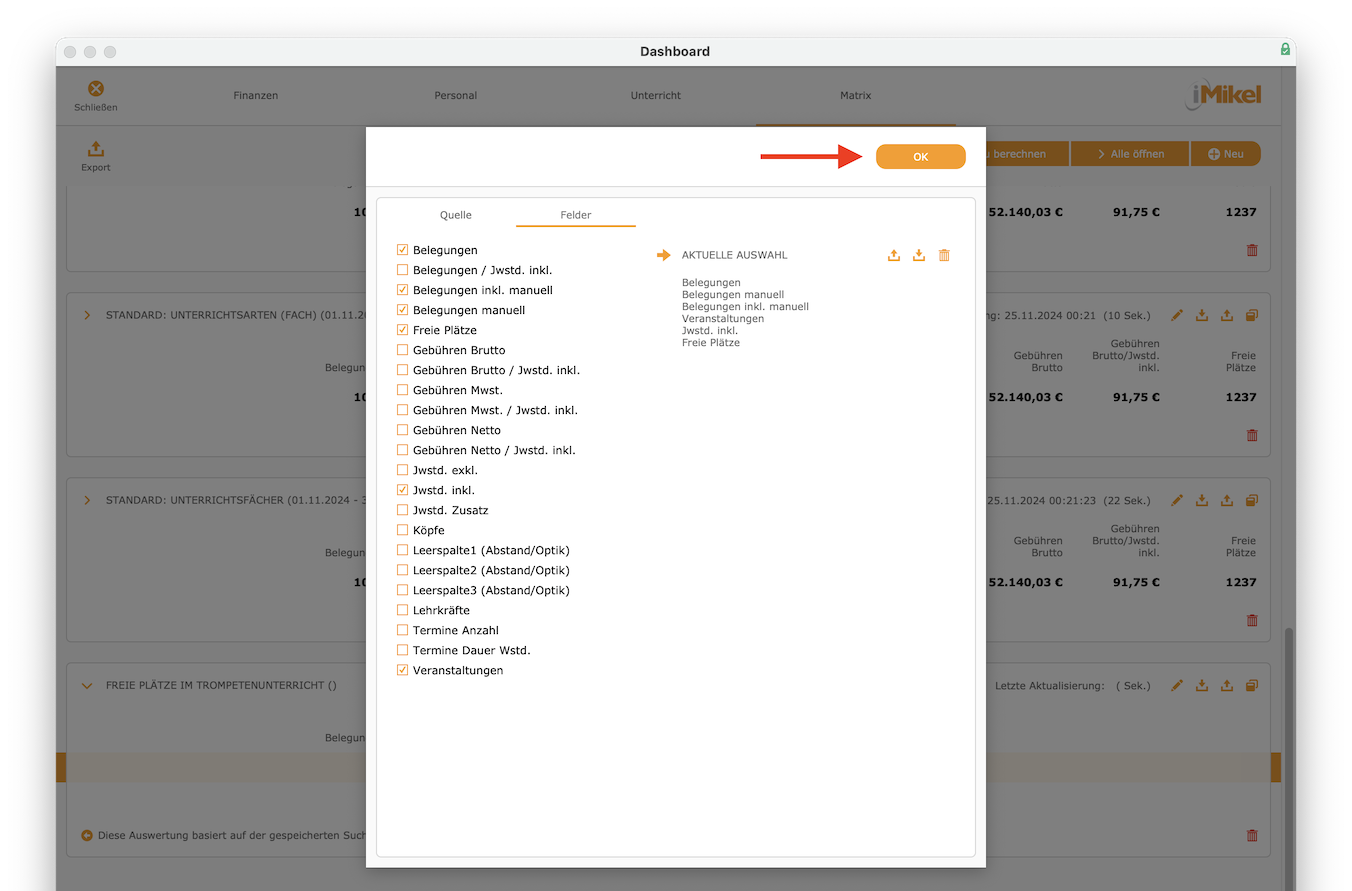
Task: Uncheck the Freie Plätze checkbox
Action: point(402,330)
